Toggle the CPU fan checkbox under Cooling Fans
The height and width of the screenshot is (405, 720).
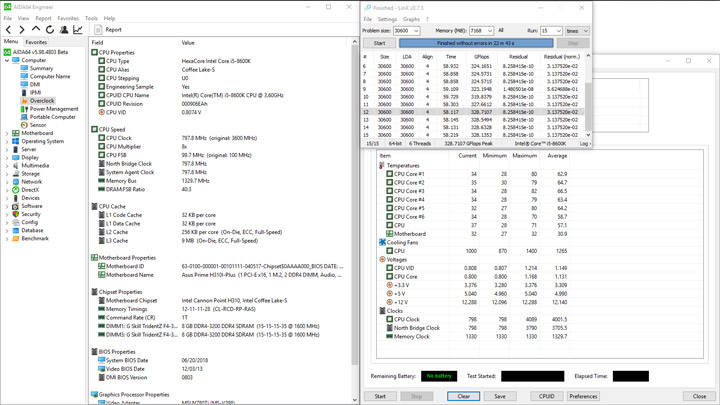389,251
